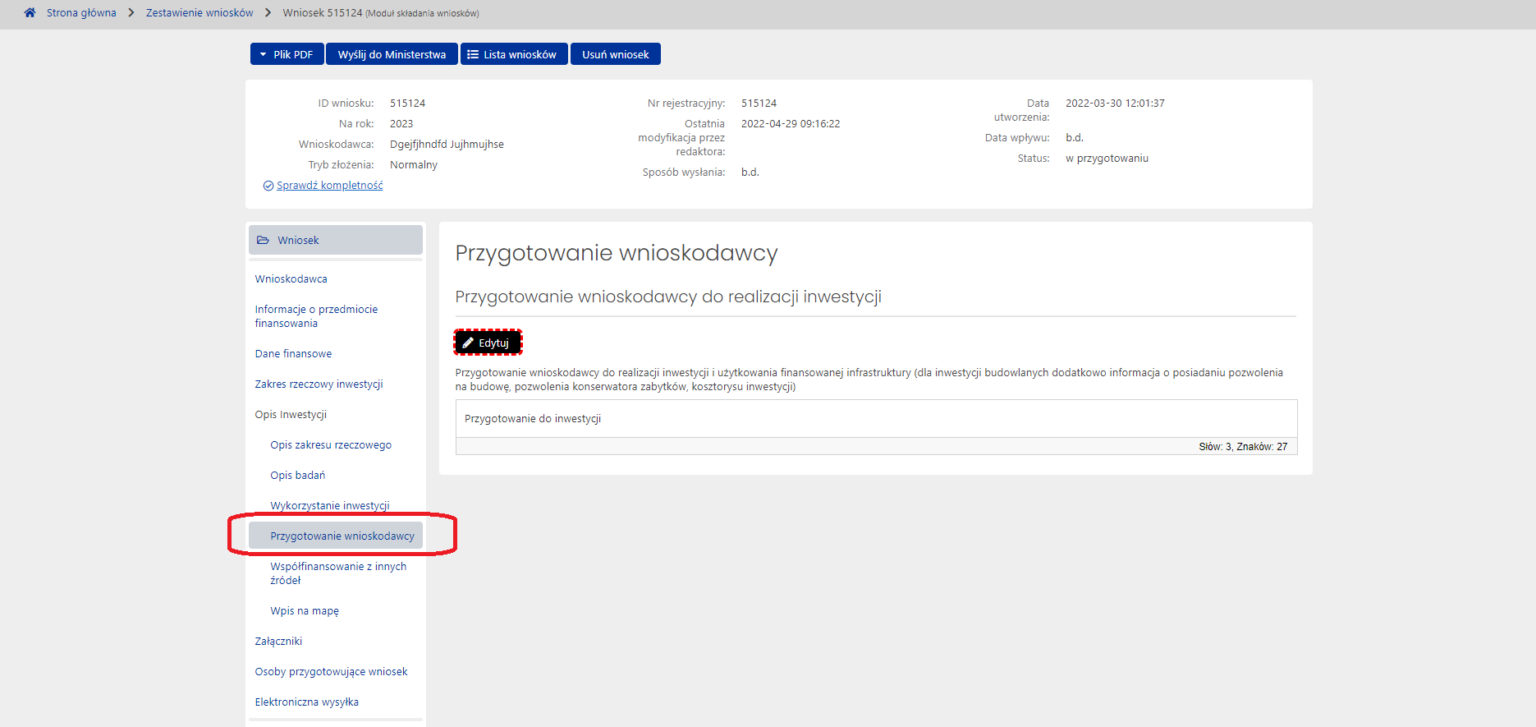The image size is (1536, 727).
Task: Click list icon on Lista wniosków button
Action: (x=473, y=55)
